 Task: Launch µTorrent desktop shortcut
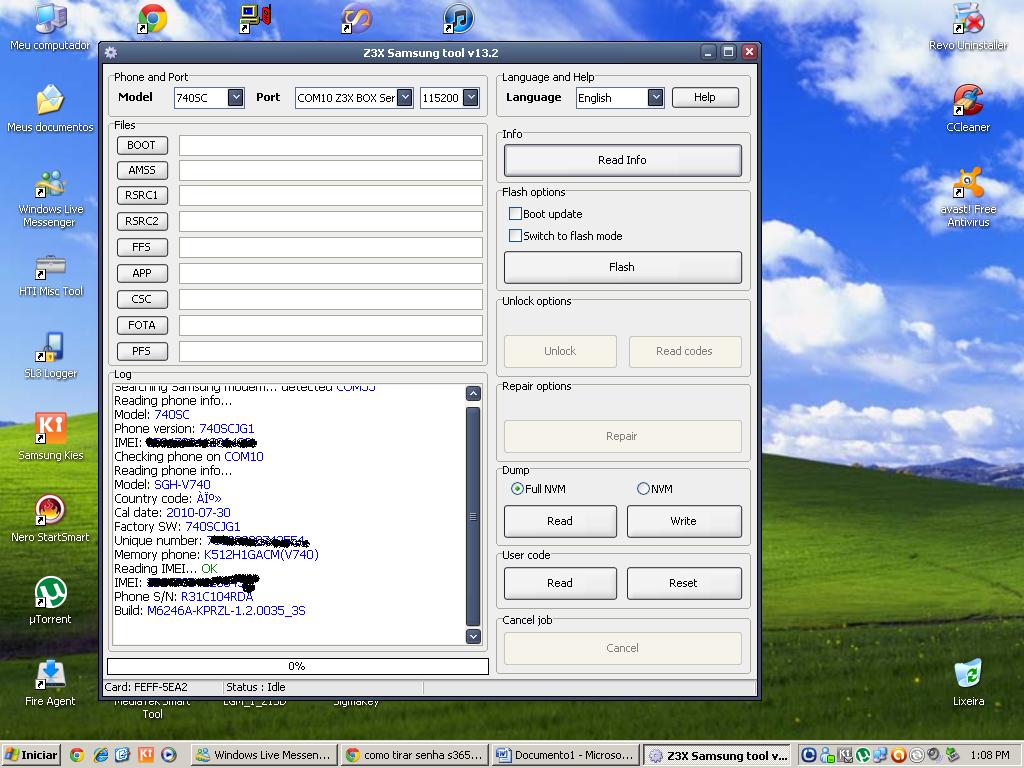click(x=50, y=601)
